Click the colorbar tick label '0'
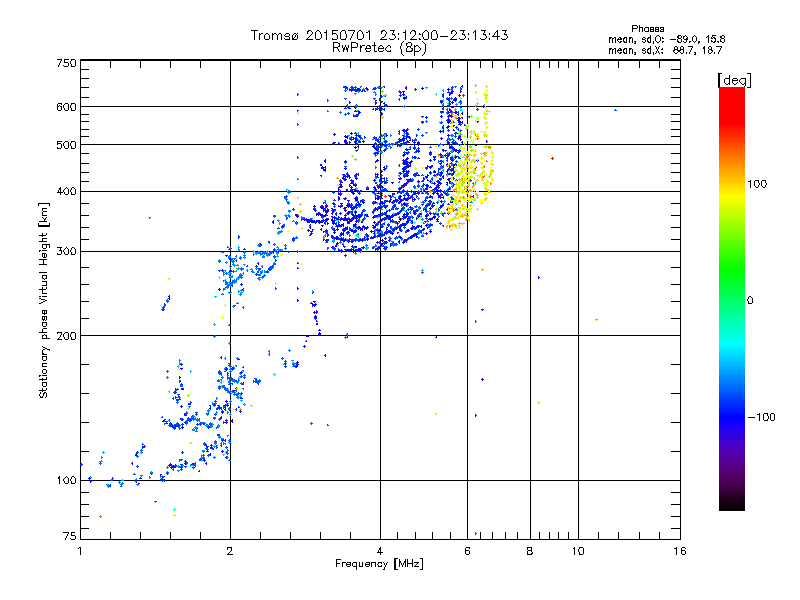Image resolution: width=800 pixels, height=600 pixels. (x=750, y=301)
